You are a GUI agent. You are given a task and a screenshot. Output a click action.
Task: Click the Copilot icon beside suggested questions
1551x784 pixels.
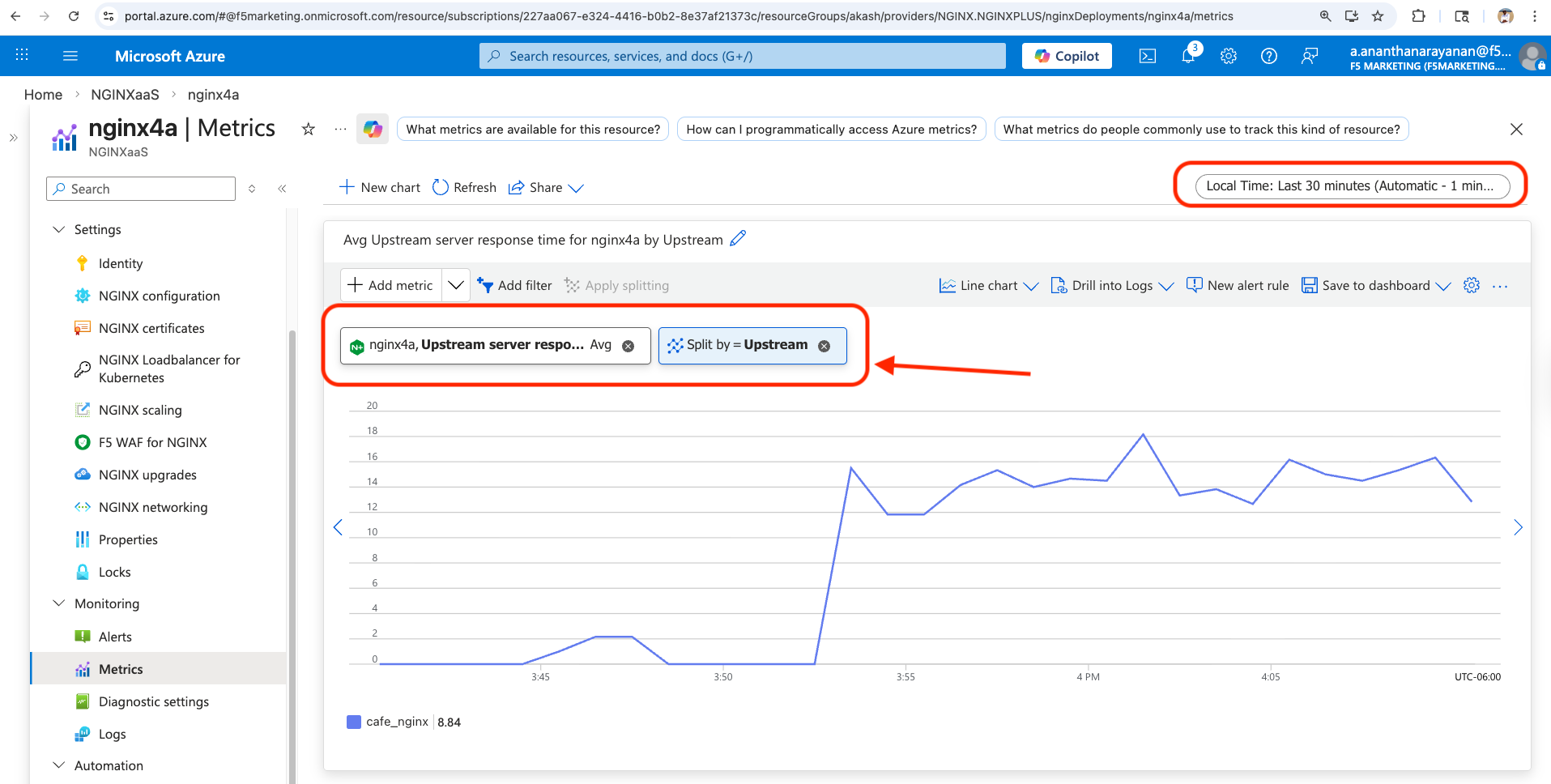(373, 129)
